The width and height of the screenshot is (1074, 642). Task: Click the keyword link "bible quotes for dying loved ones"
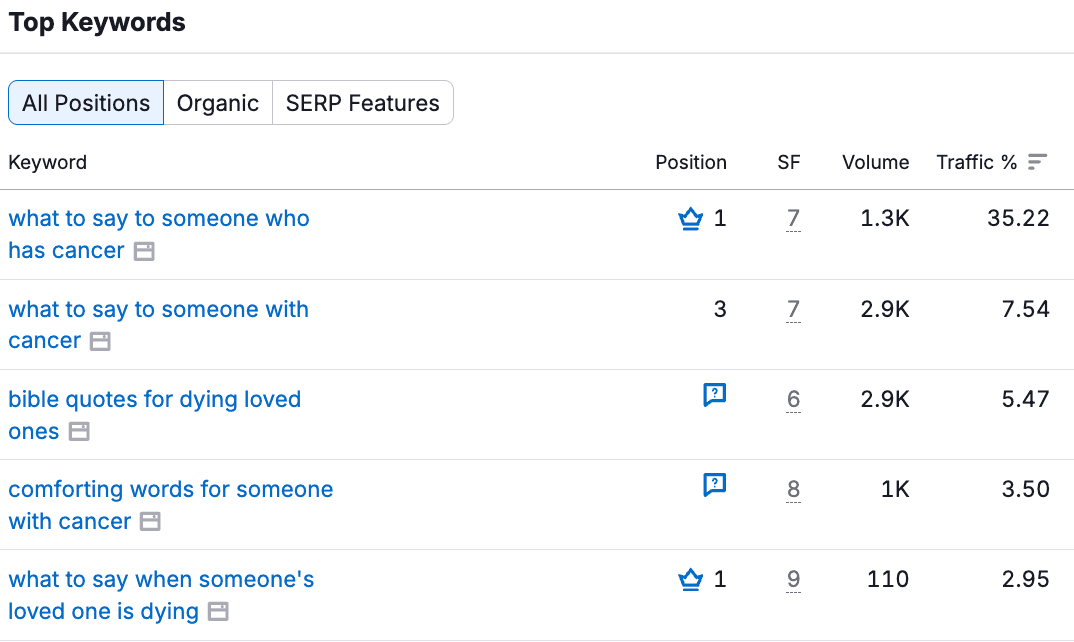(154, 414)
